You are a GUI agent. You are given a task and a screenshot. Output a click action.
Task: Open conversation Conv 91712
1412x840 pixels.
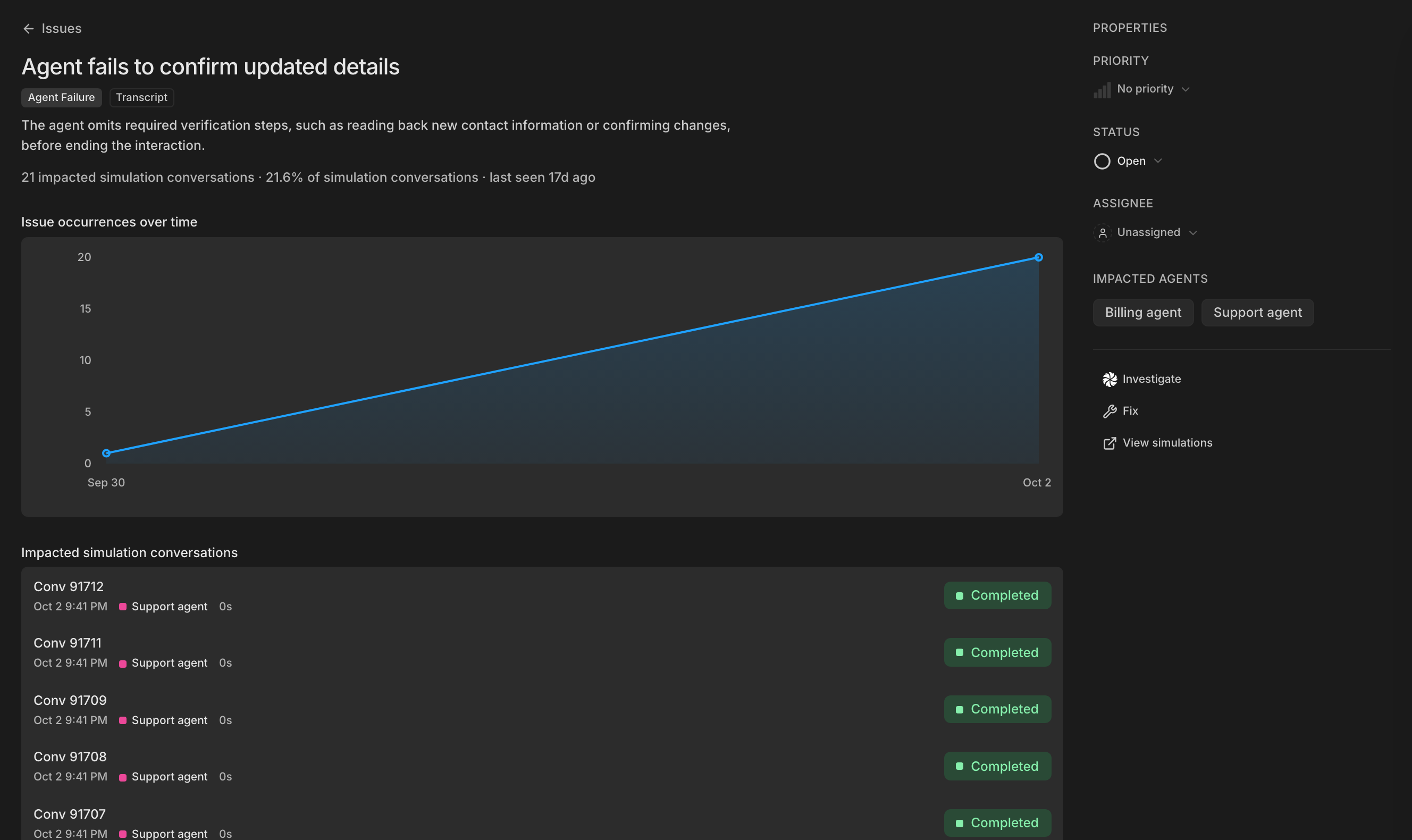542,595
